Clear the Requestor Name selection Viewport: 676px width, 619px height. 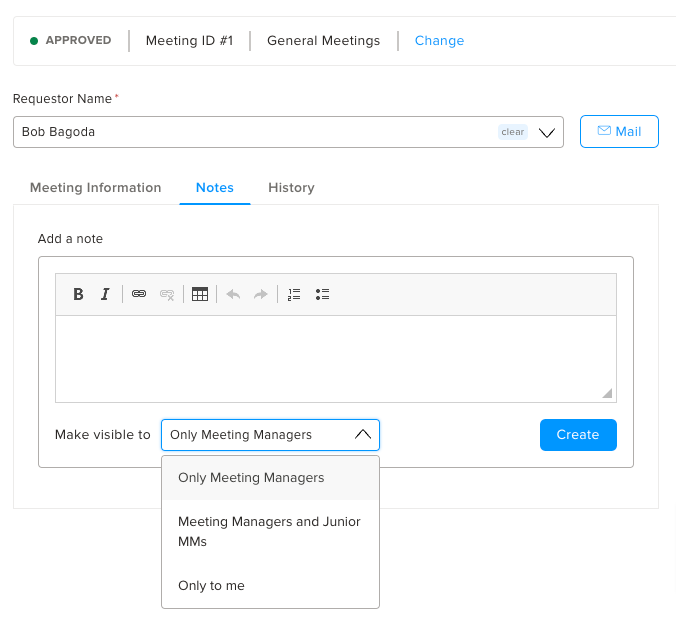513,132
